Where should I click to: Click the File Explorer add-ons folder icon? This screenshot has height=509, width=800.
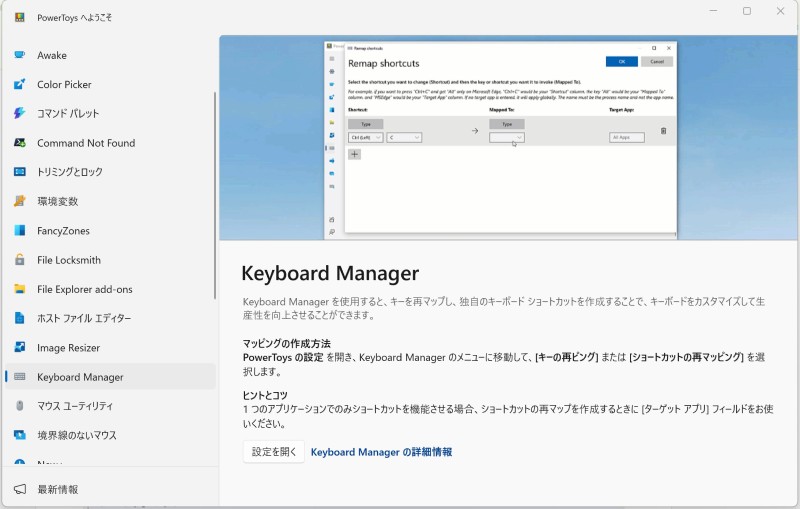point(19,289)
